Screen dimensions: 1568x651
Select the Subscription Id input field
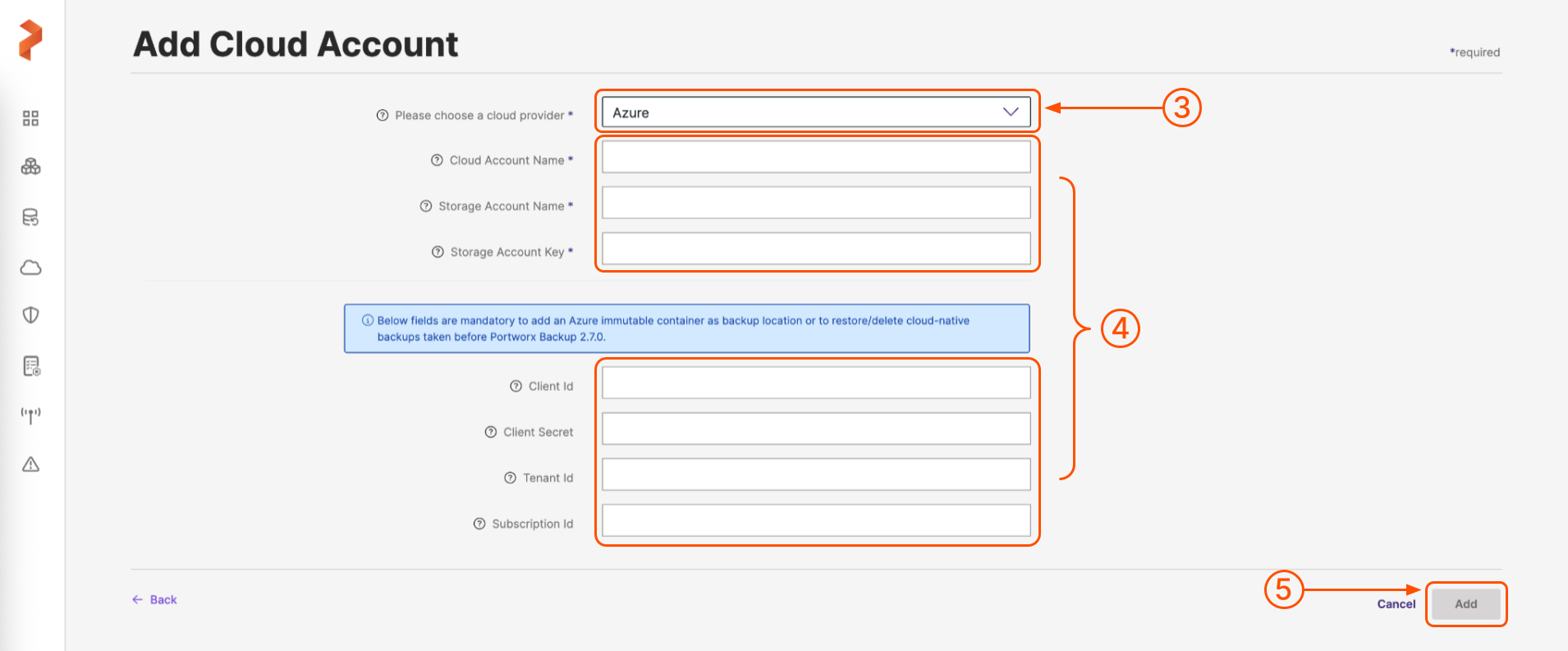815,520
